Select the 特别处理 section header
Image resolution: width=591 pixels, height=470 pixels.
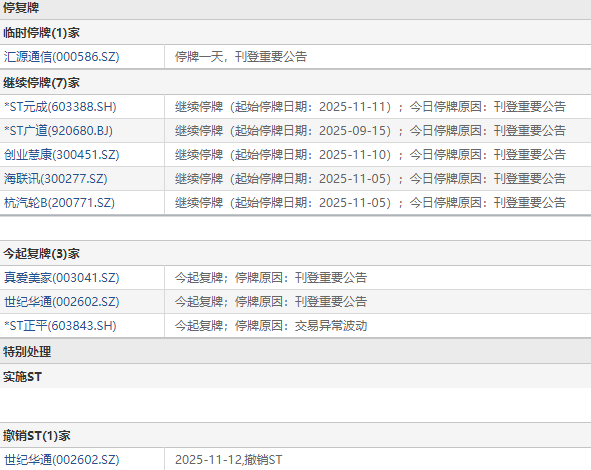coord(27,352)
